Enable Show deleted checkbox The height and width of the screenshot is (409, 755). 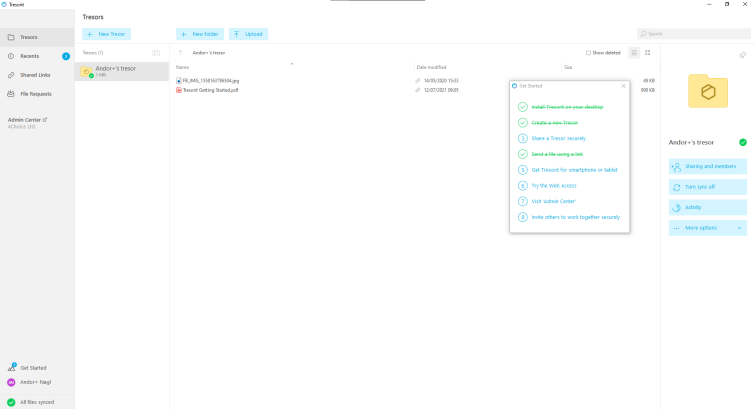pyautogui.click(x=588, y=53)
